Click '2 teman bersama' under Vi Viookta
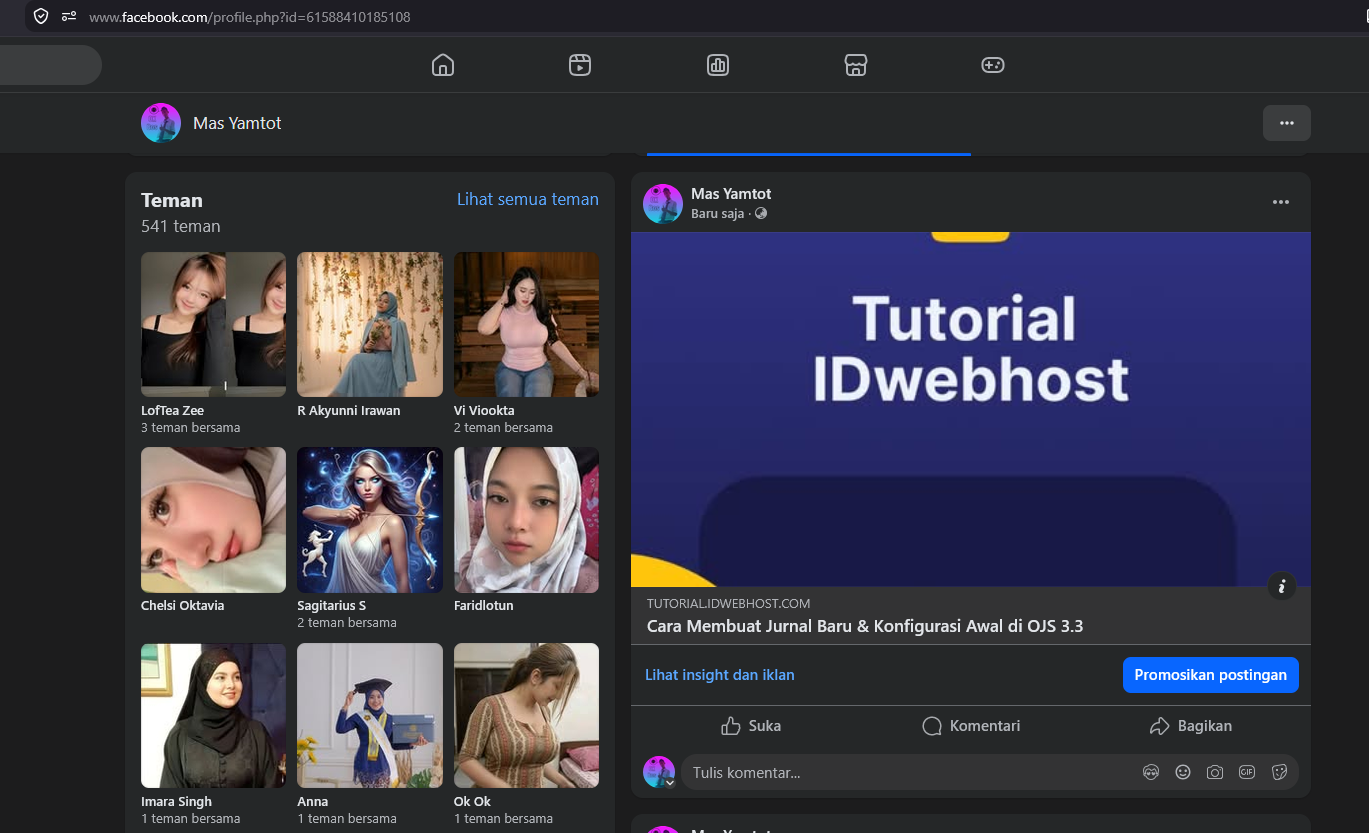The image size is (1369, 833). pos(503,428)
